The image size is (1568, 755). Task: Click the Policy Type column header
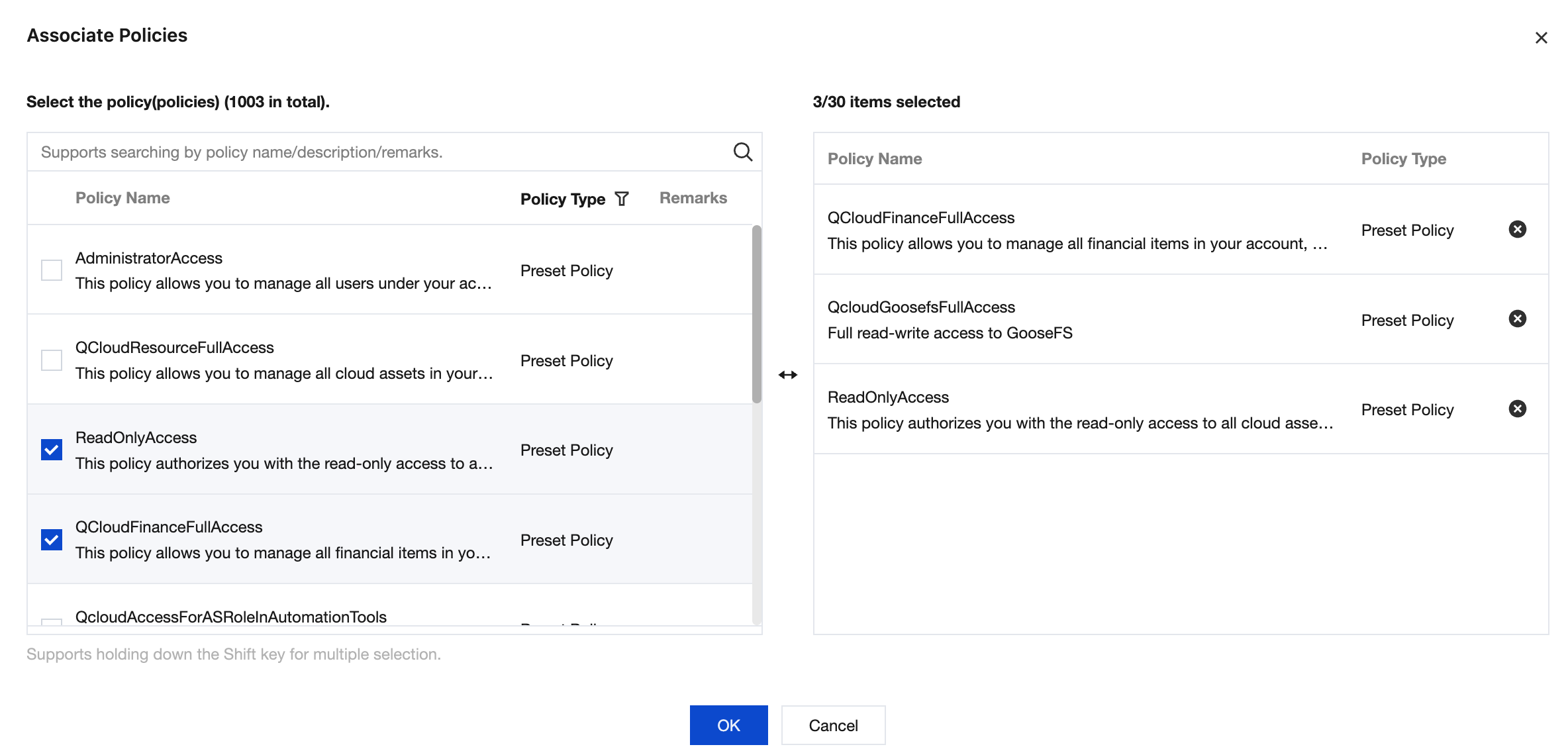pos(562,199)
